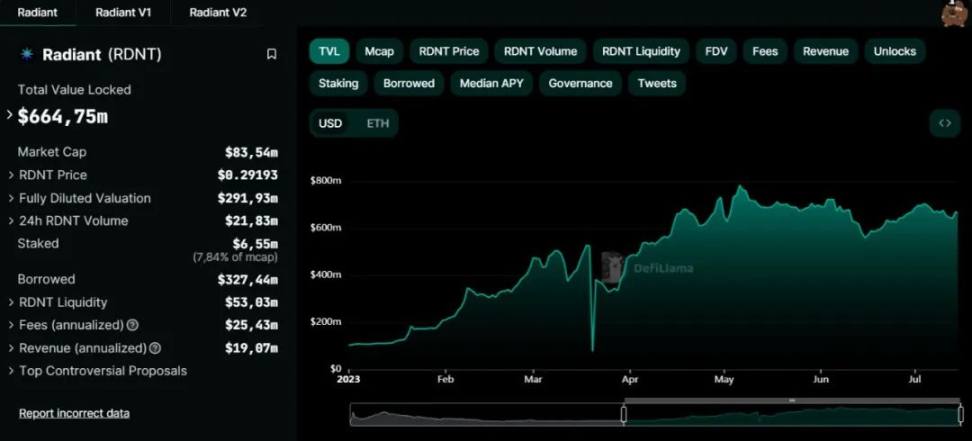Toggle the FDV chart metric

coord(716,51)
